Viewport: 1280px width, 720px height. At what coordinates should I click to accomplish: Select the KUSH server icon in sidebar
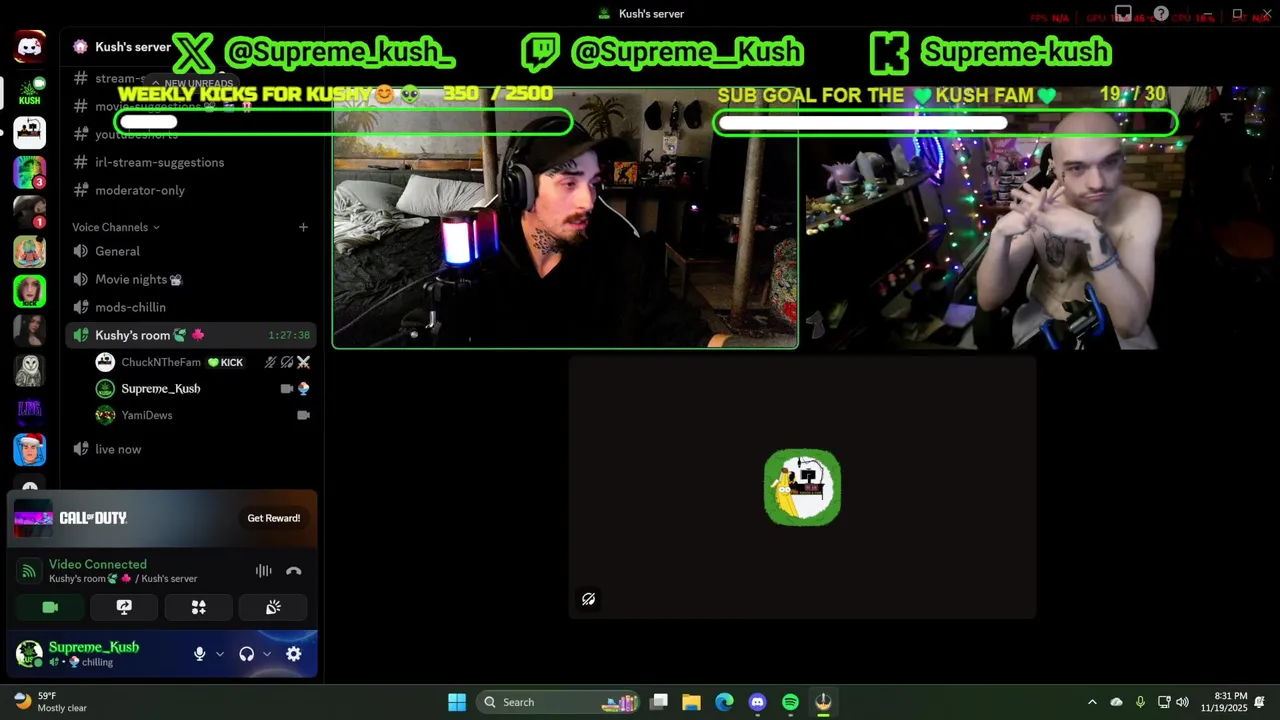(x=29, y=93)
